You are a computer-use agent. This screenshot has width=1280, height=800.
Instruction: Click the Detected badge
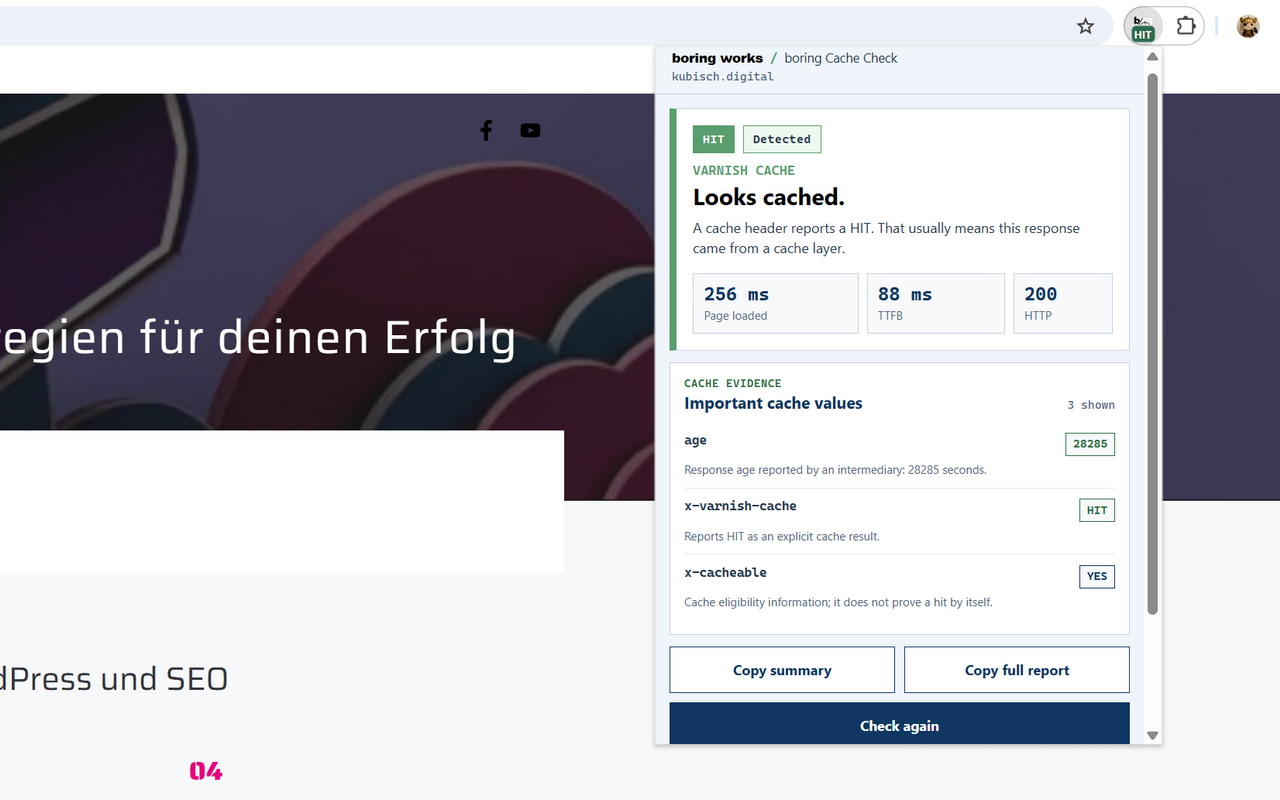point(782,139)
